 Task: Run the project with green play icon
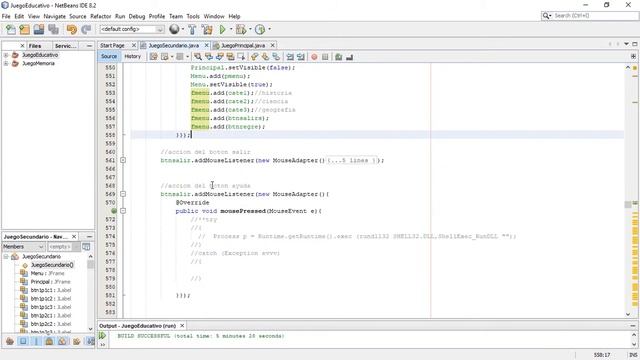tap(222, 29)
